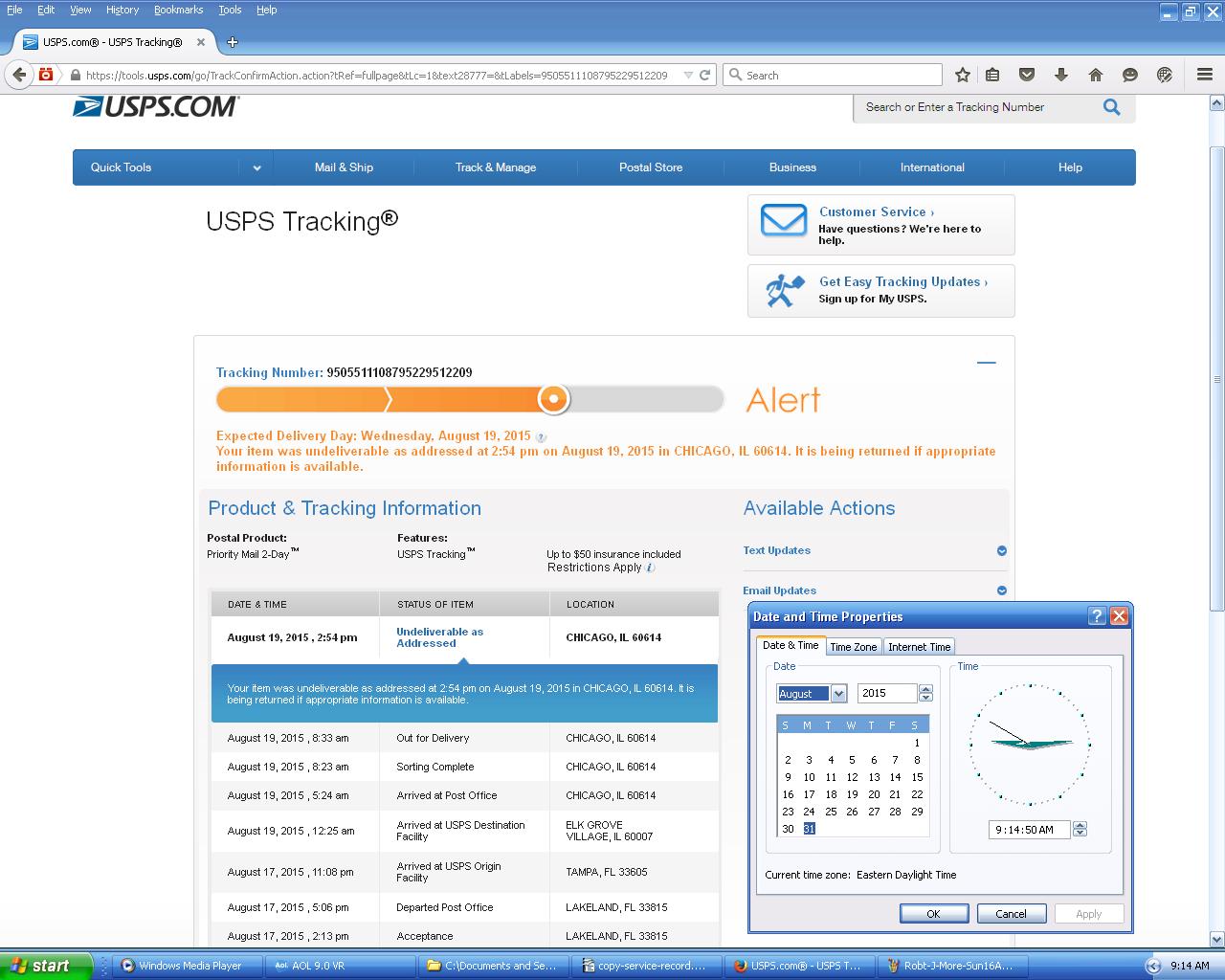1225x980 pixels.
Task: Click the Customer Service envelope icon
Action: [x=783, y=220]
